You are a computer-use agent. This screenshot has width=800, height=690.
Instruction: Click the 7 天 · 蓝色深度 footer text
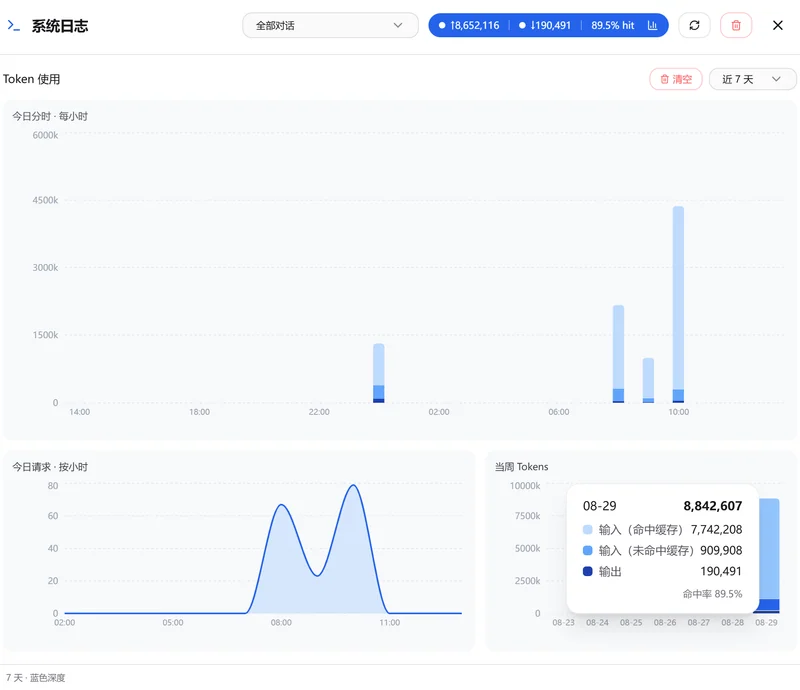pos(36,678)
